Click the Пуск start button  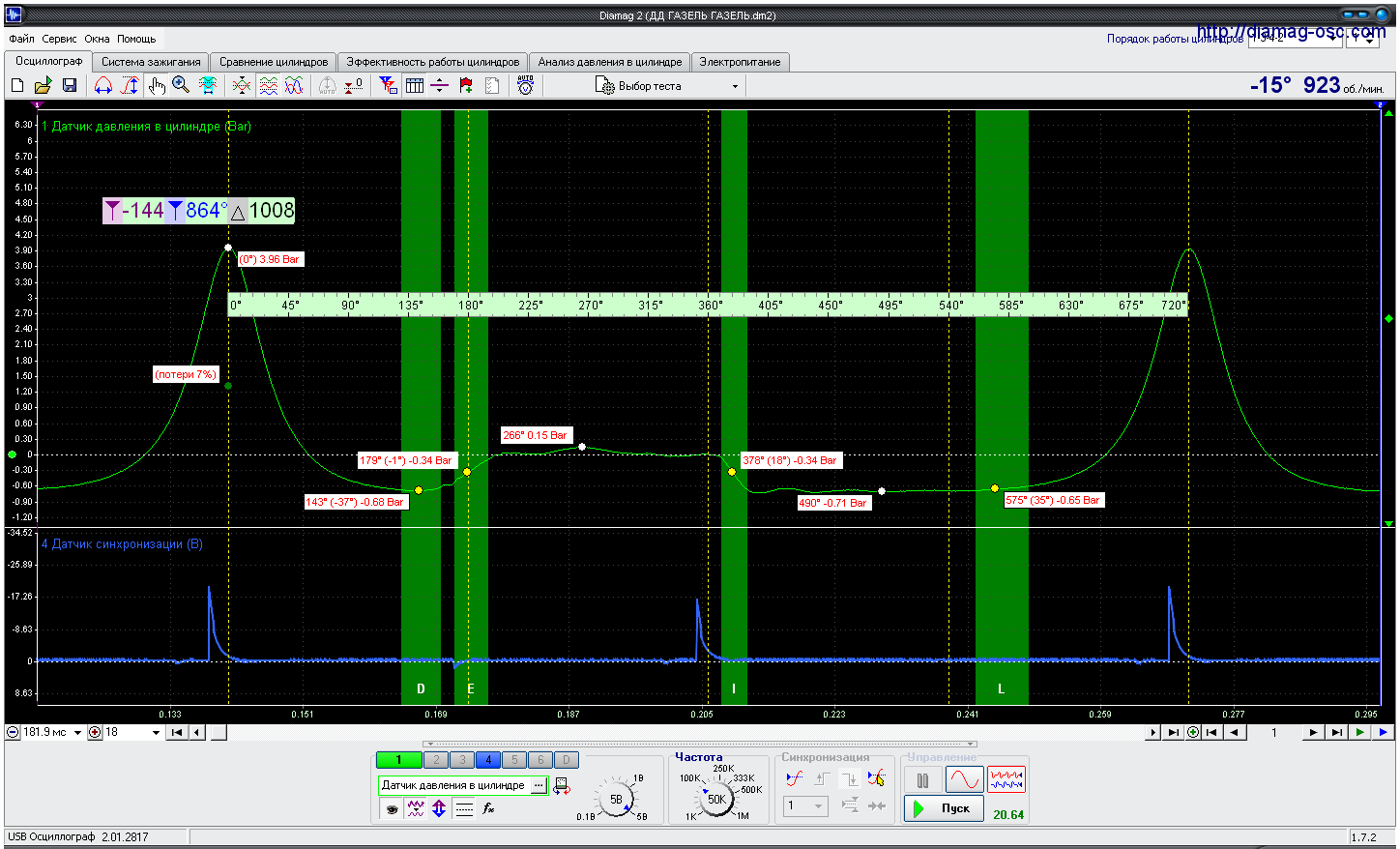pyautogui.click(x=944, y=807)
